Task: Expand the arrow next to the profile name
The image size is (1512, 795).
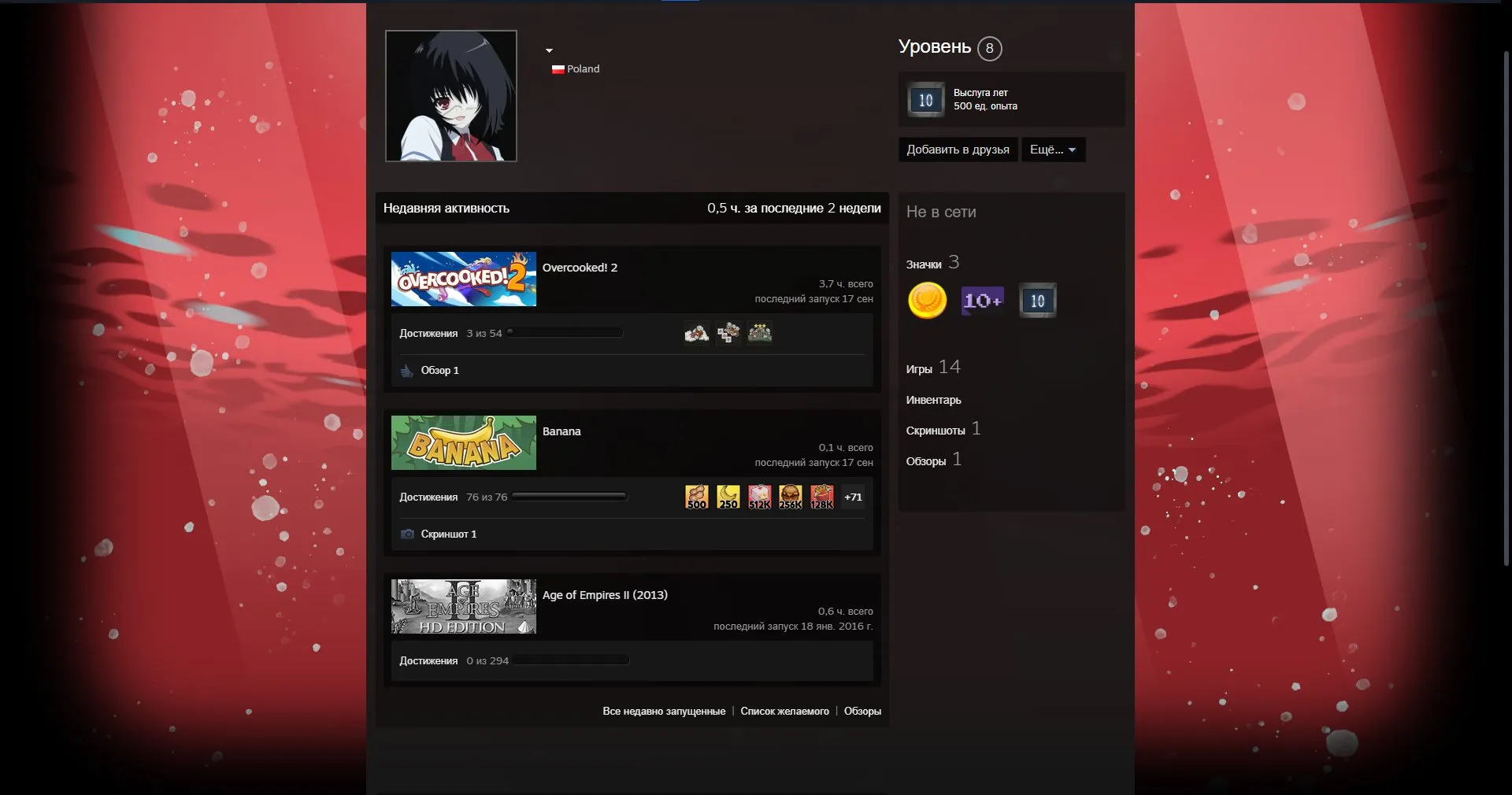Action: click(549, 50)
